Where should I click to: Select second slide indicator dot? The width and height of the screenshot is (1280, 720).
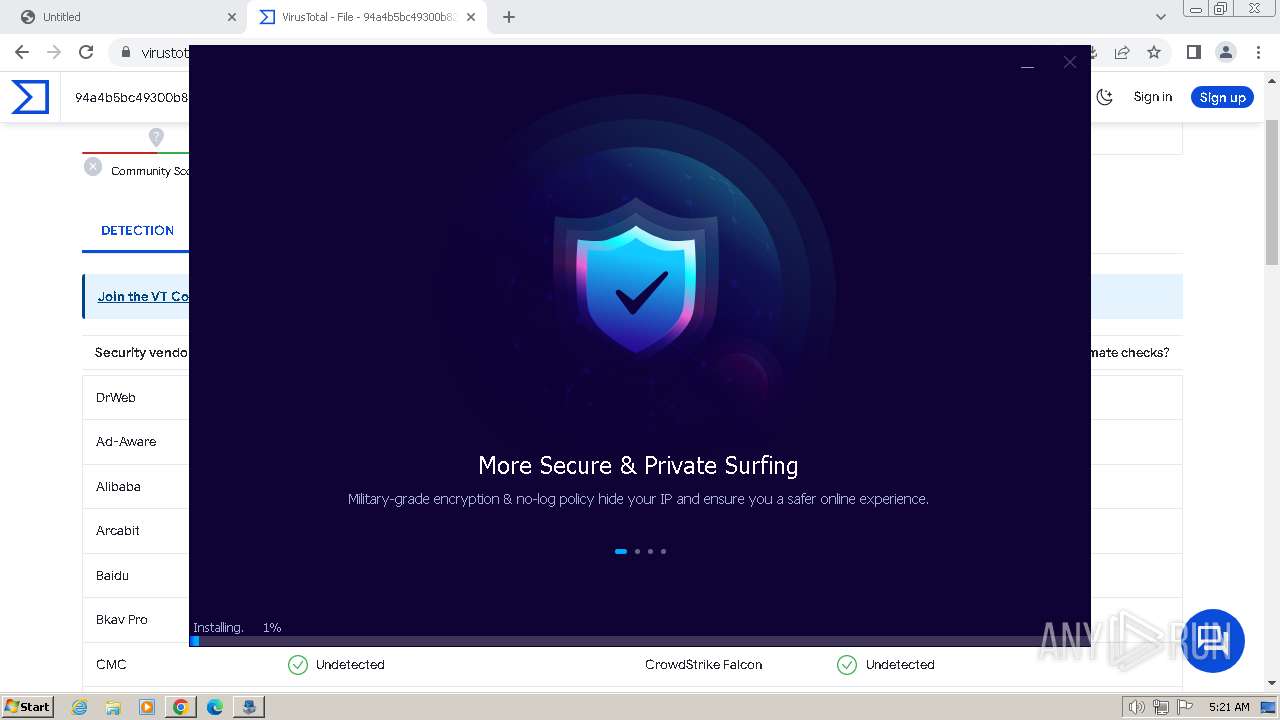(637, 551)
